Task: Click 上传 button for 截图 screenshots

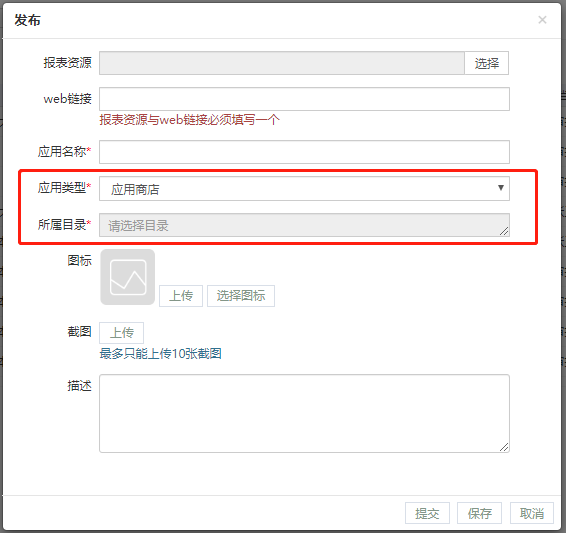Action: pyautogui.click(x=121, y=333)
